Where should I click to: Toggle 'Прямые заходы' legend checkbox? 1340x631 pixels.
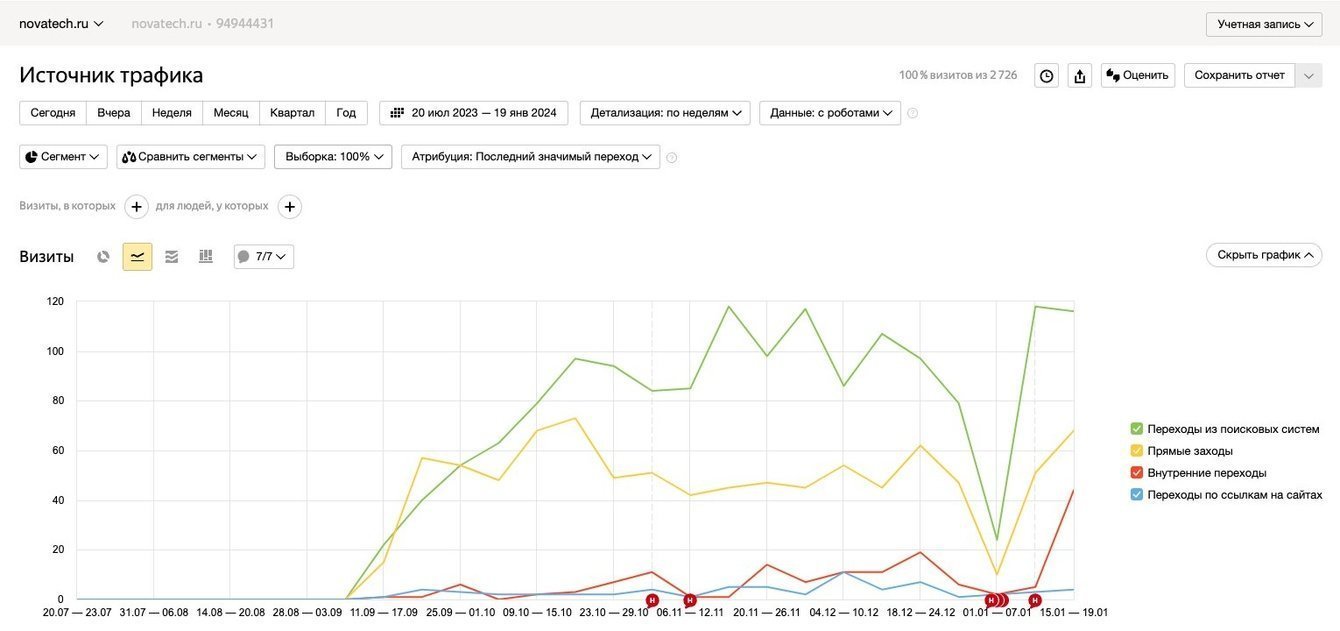coord(1137,451)
